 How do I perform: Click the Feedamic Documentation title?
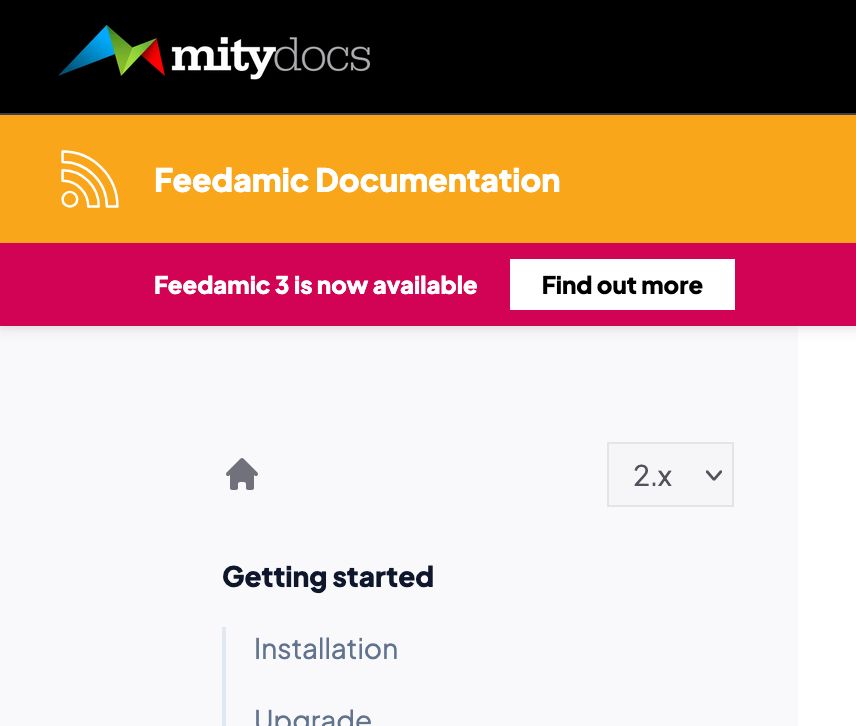coord(357,180)
